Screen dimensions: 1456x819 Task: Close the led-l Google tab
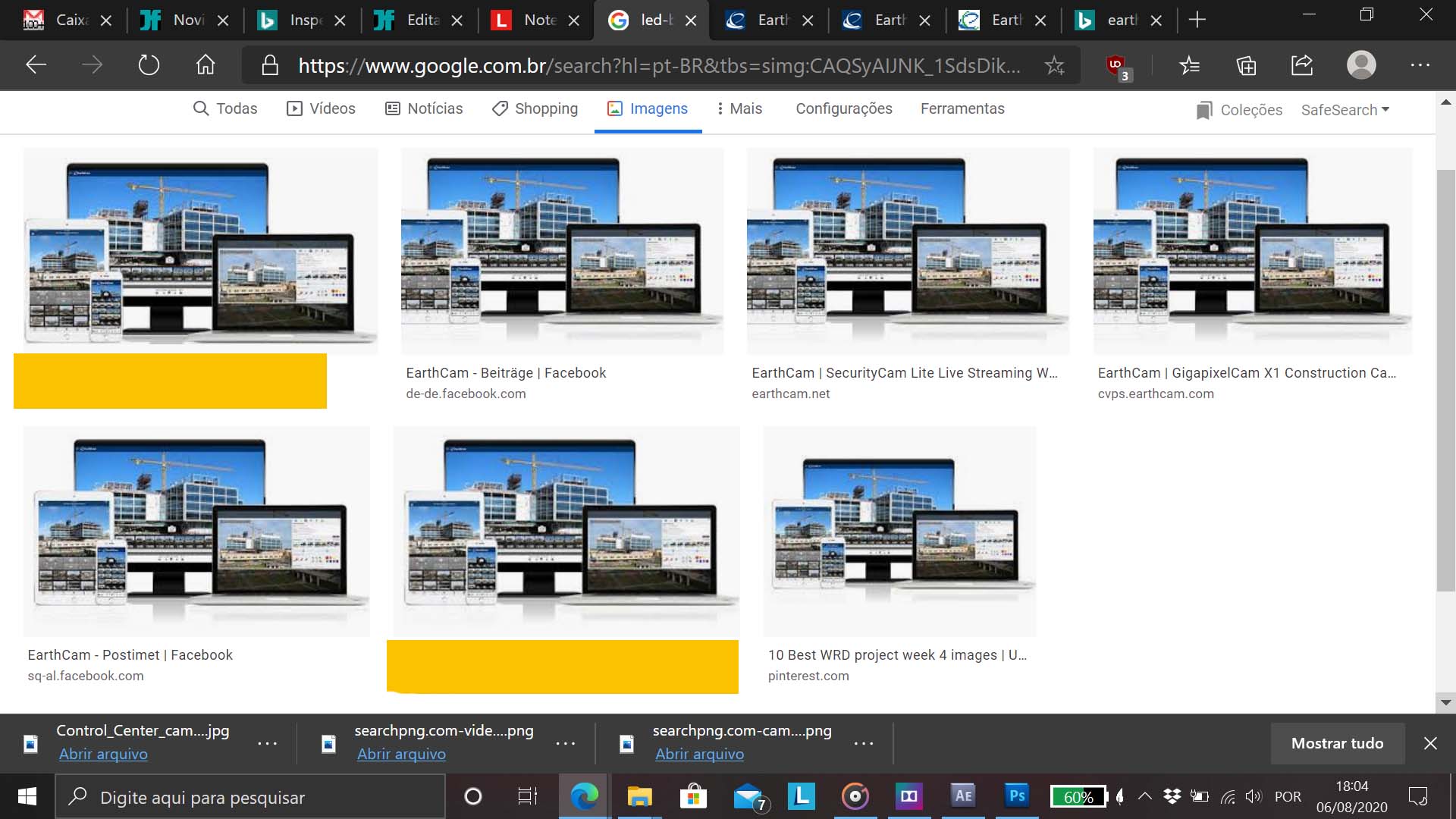pyautogui.click(x=691, y=21)
